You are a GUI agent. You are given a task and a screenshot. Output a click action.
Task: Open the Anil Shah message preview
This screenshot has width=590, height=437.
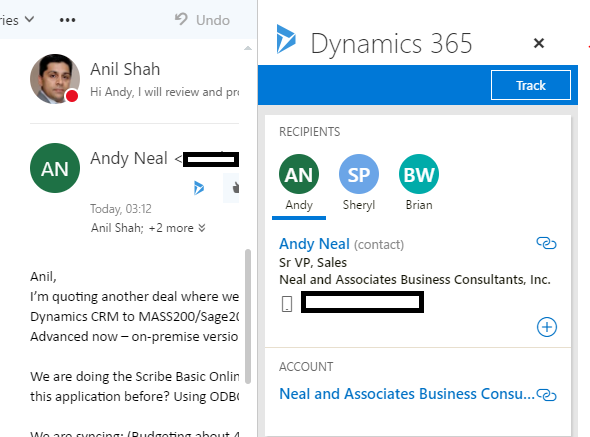tap(164, 92)
